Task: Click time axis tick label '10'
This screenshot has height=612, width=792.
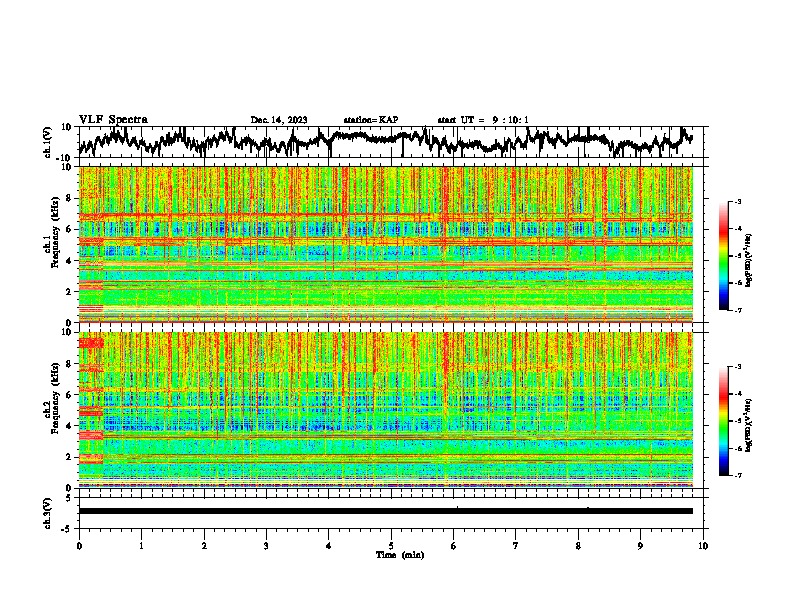Action: 703,546
